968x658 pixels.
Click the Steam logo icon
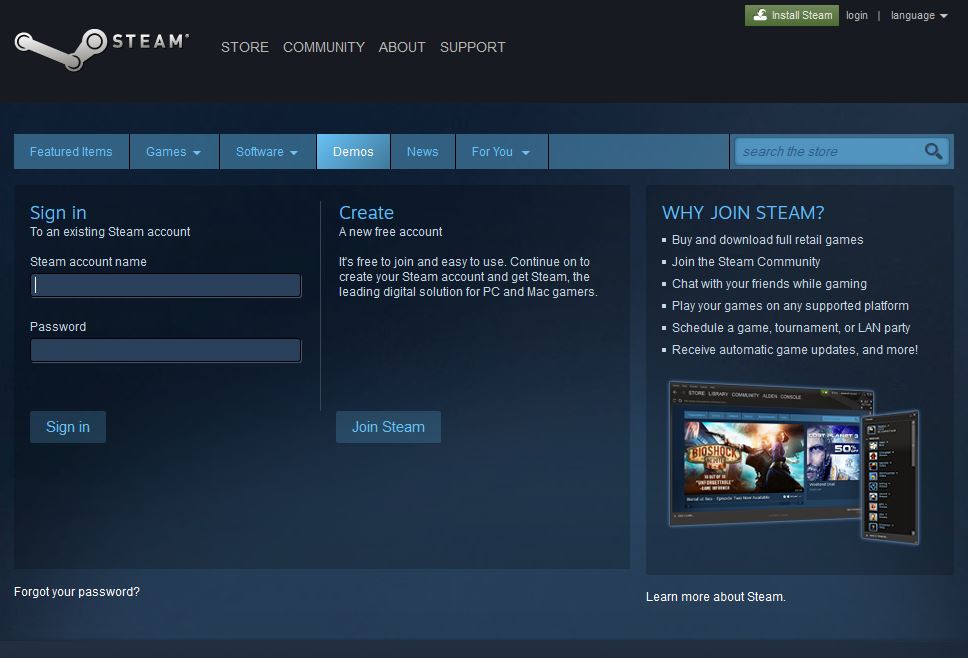point(101,49)
